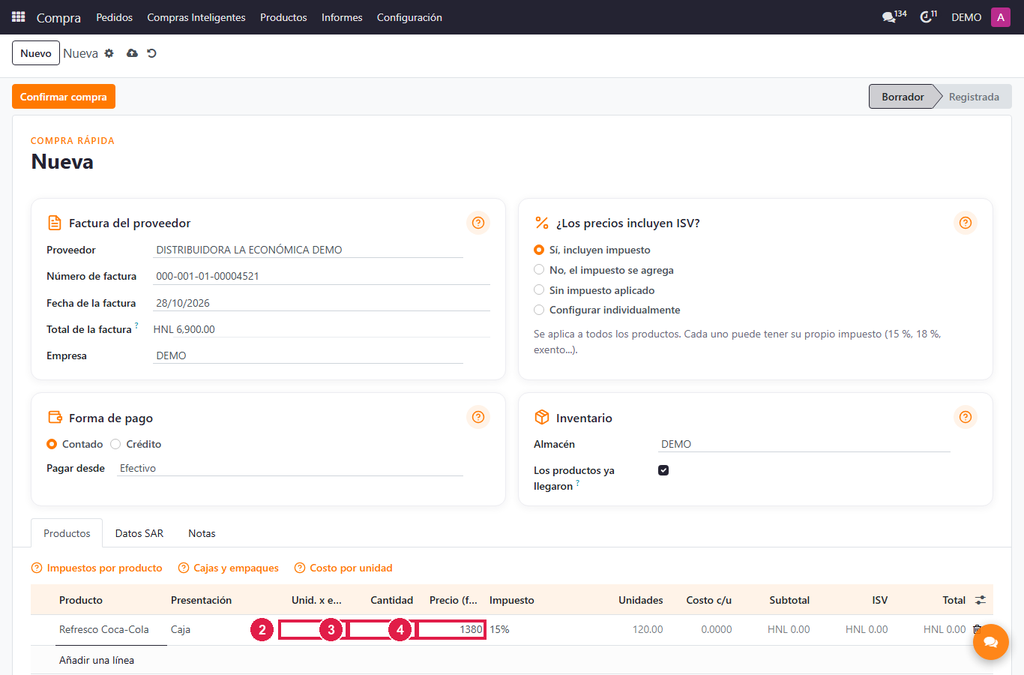Open the live chat bubble
The image size is (1024, 675).
pos(991,642)
